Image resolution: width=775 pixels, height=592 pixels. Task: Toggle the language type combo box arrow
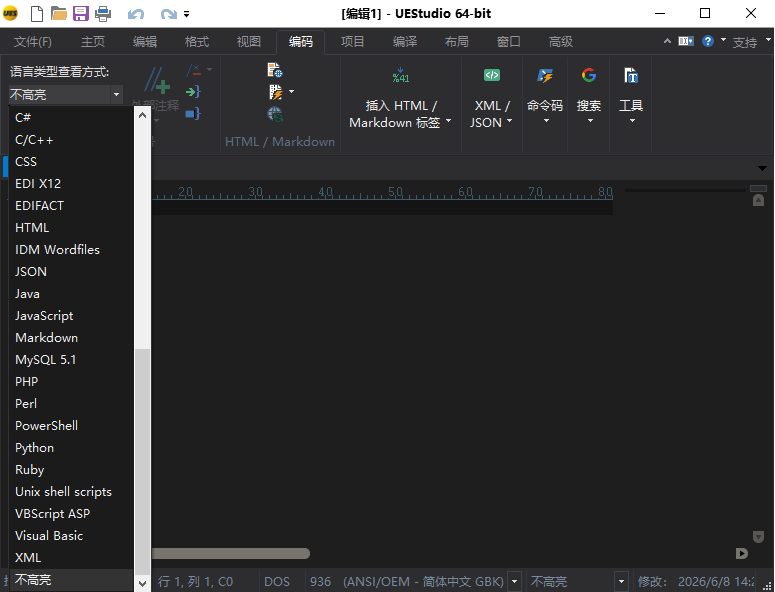tap(116, 94)
